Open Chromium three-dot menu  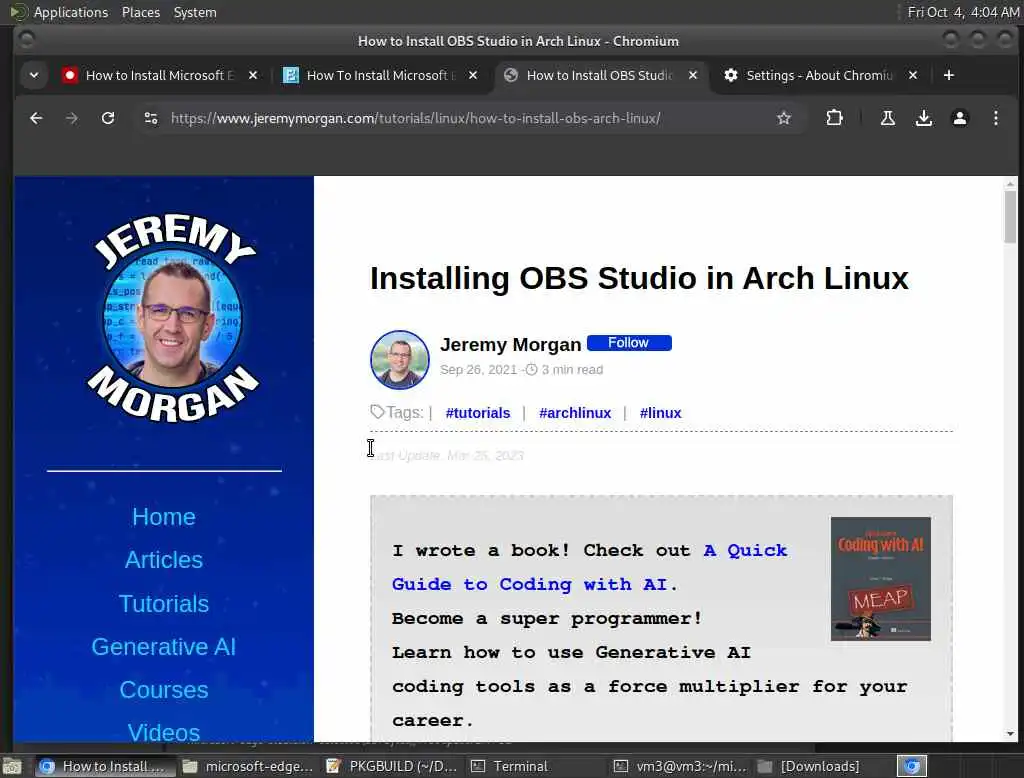(995, 118)
